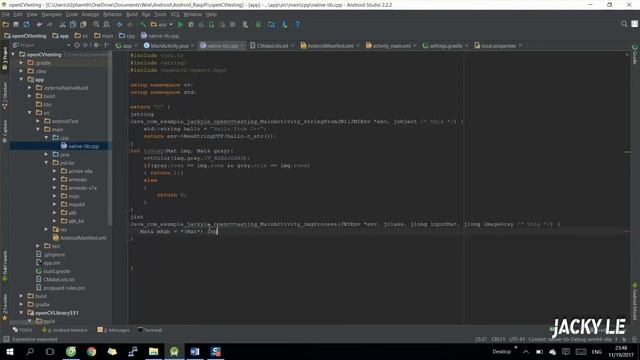Viewport: 640px width, 360px height.
Task: Click the taskbar search icon
Action: point(30,351)
